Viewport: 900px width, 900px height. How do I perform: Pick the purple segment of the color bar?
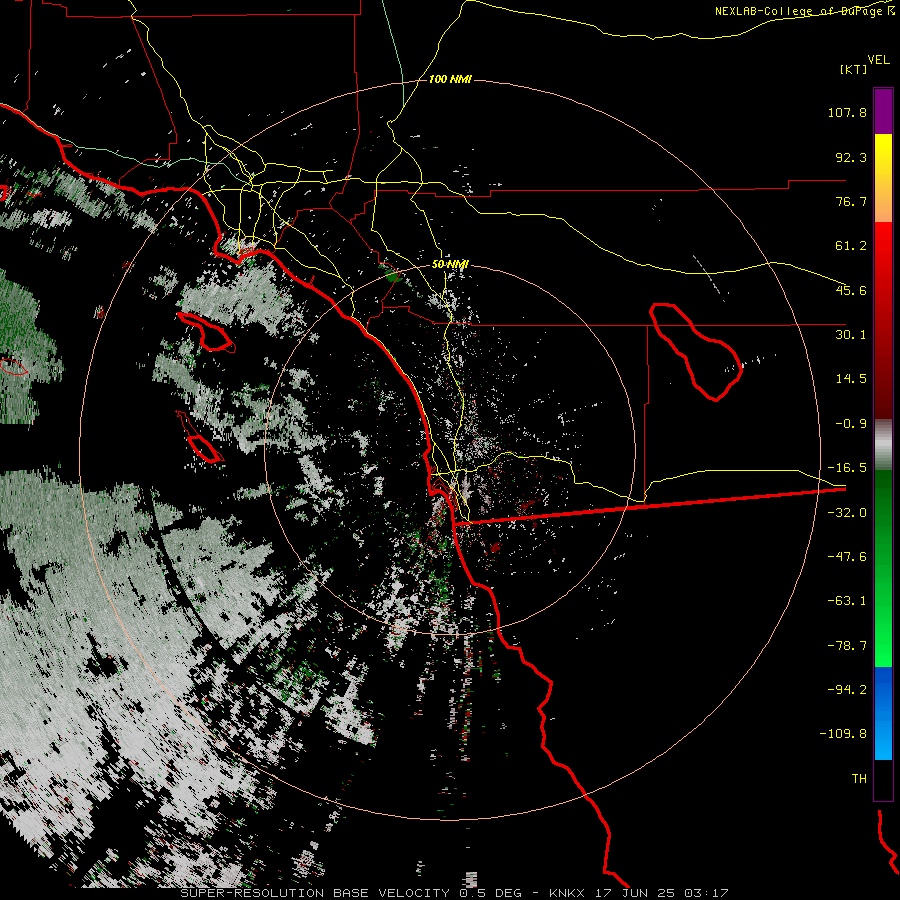883,111
